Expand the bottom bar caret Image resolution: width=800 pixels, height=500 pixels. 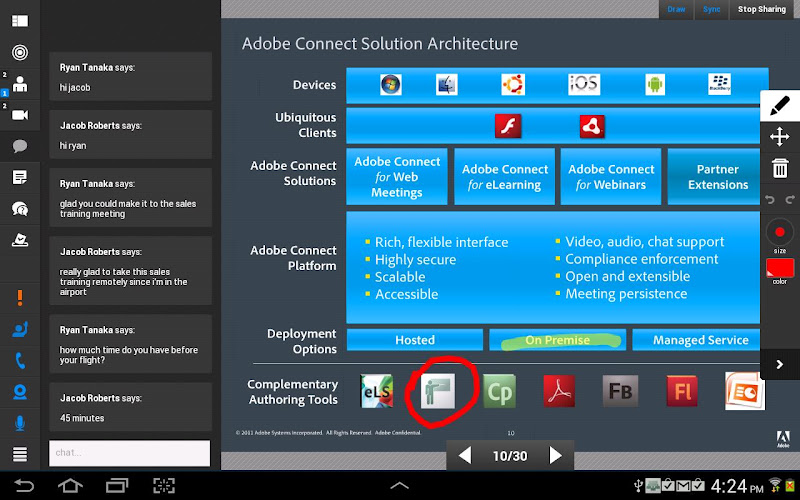click(x=399, y=485)
